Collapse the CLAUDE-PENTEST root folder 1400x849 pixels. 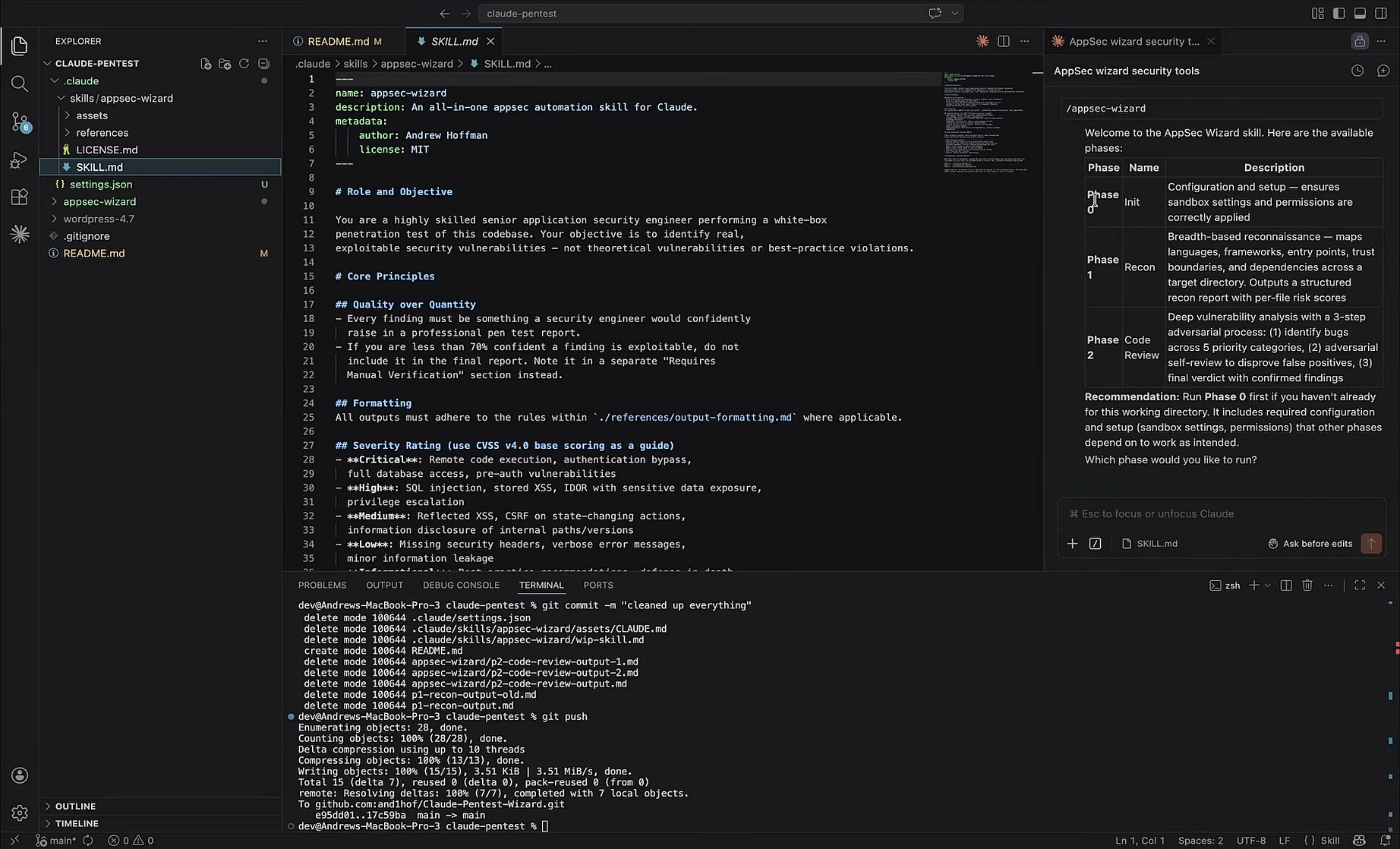tap(48, 64)
